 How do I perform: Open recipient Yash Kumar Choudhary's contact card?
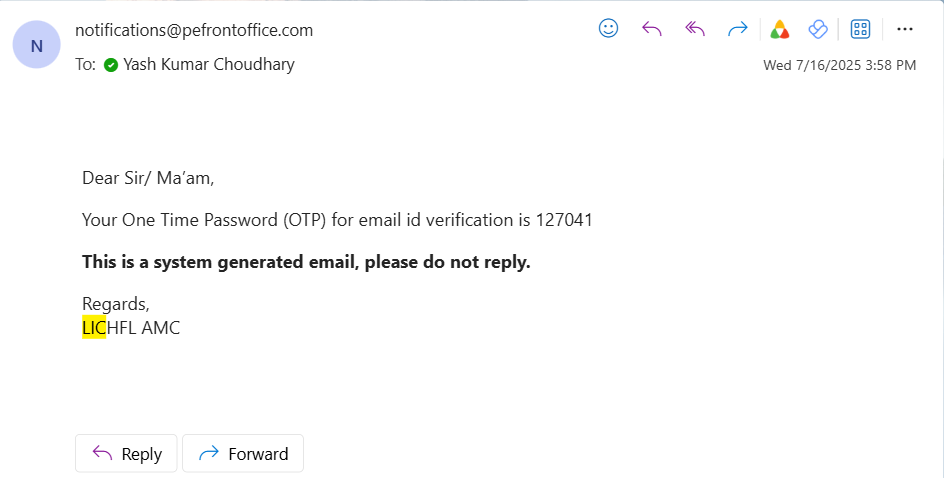point(209,64)
